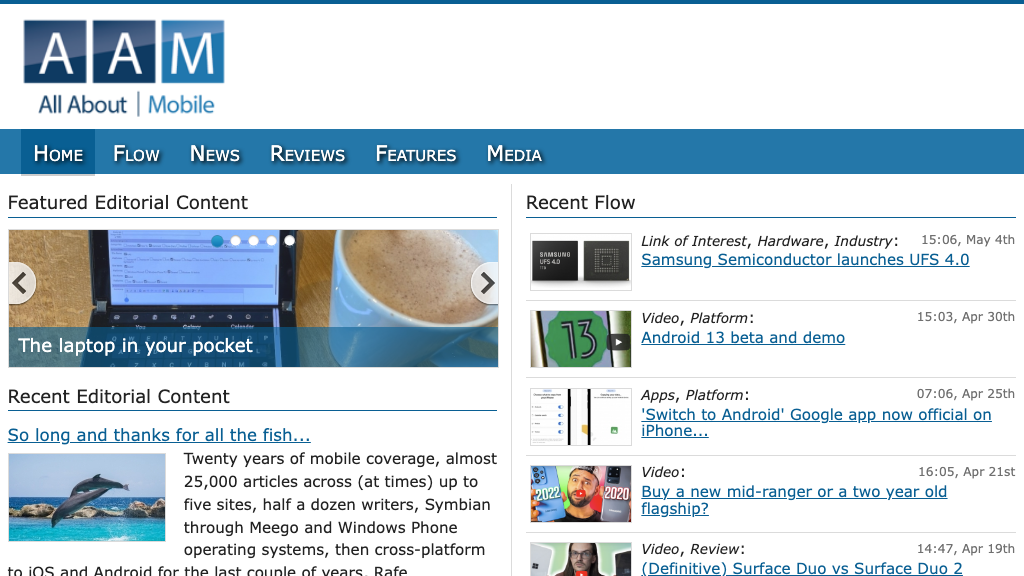
Task: Click the 'Featured Editorial Content' heading
Action: point(128,202)
